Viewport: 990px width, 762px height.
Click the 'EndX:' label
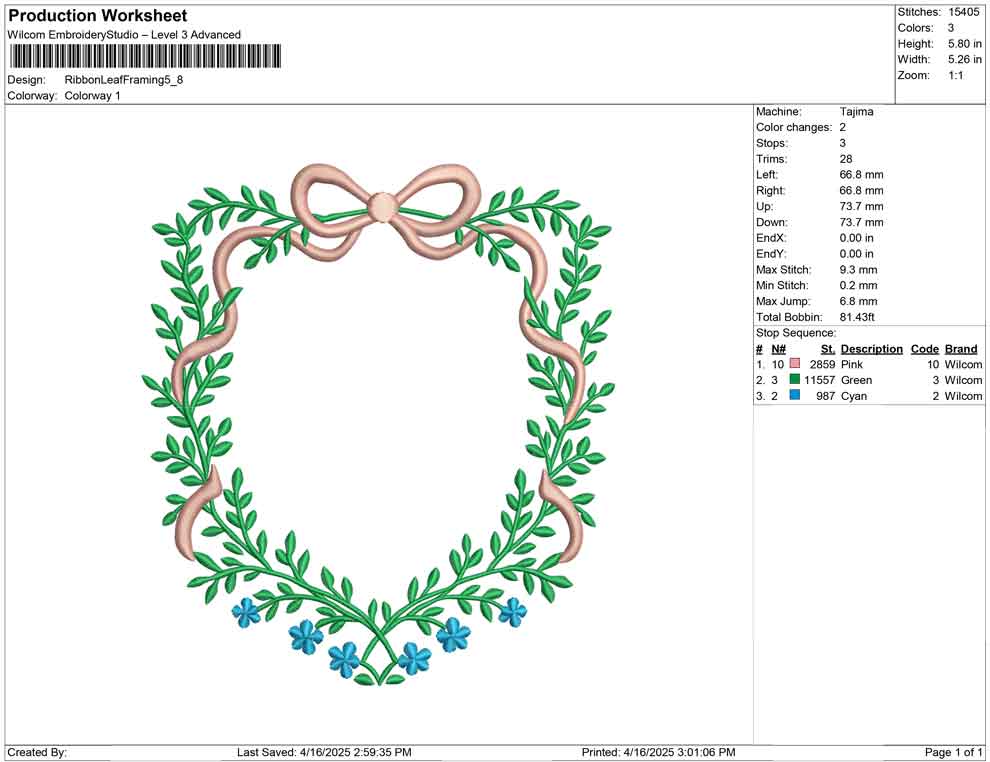[771, 238]
